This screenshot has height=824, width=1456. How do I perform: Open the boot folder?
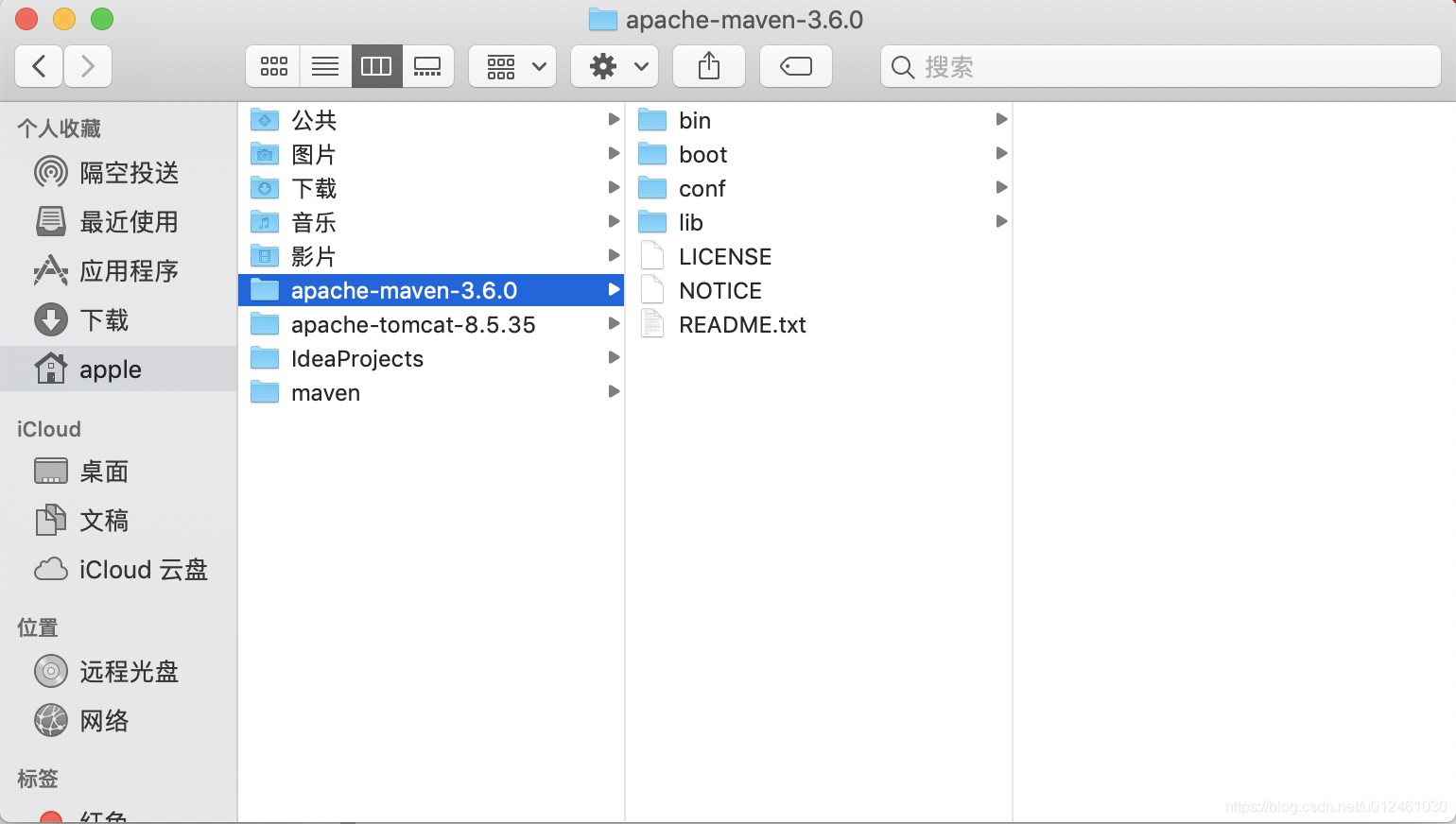pyautogui.click(x=819, y=154)
